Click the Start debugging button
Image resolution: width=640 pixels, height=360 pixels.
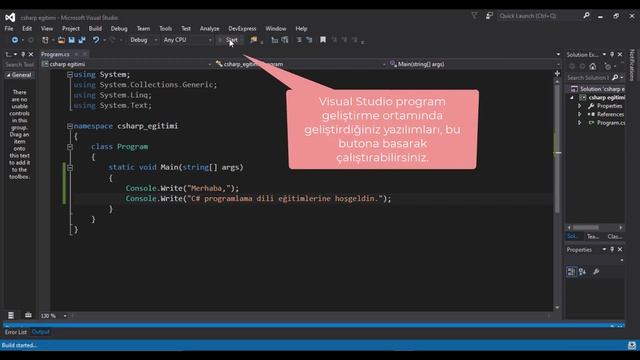click(230, 40)
